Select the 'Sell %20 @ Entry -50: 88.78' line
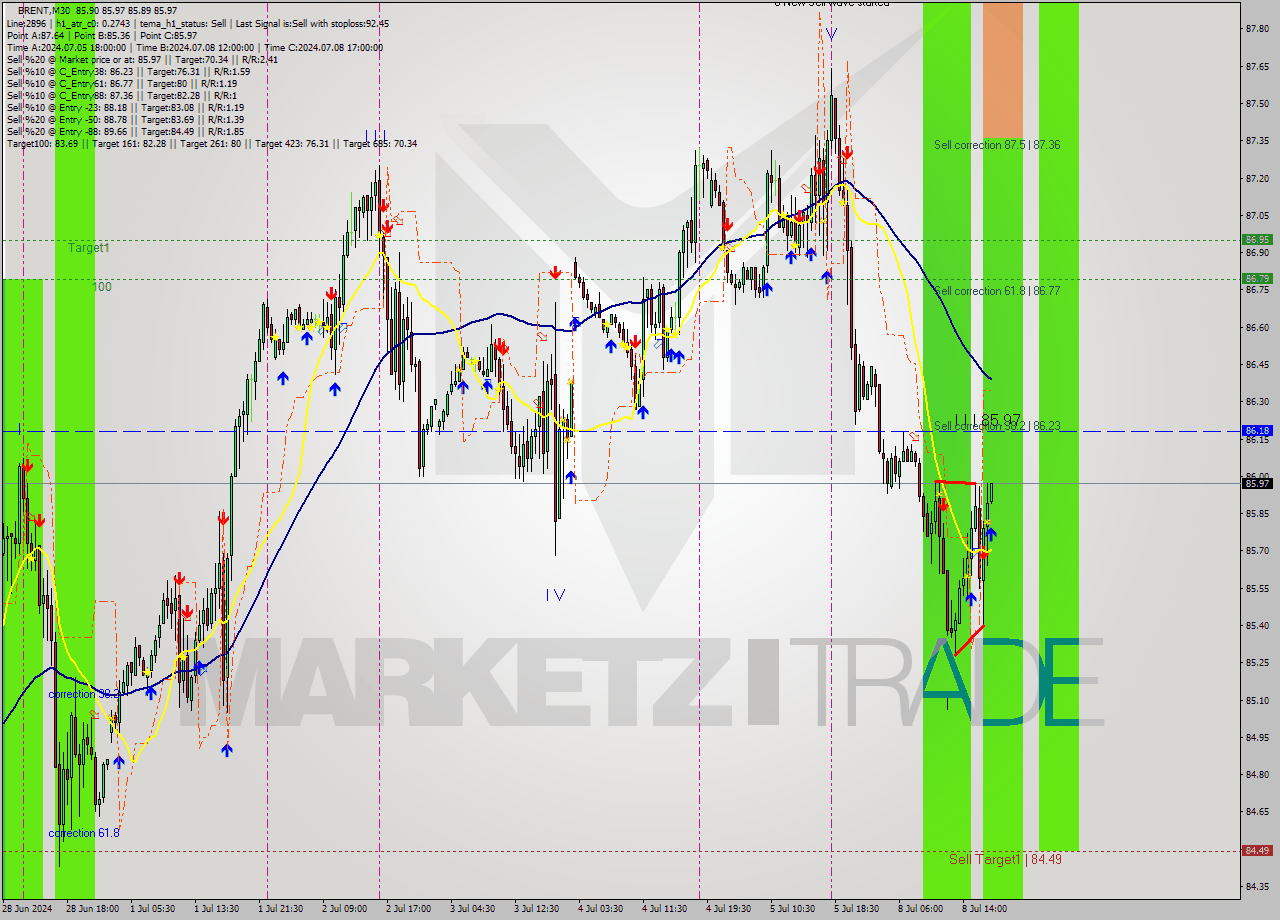This screenshot has height=920, width=1280. point(125,119)
